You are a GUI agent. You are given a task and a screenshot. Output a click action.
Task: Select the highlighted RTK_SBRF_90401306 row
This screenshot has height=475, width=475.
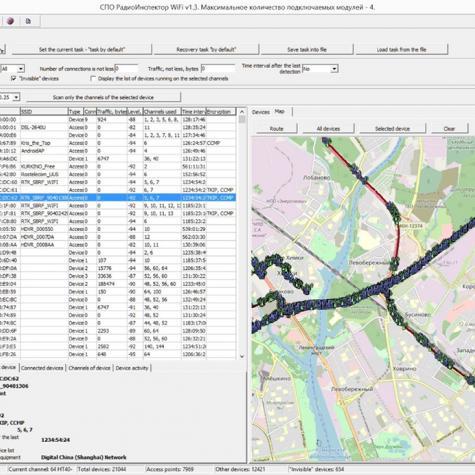coord(118,198)
